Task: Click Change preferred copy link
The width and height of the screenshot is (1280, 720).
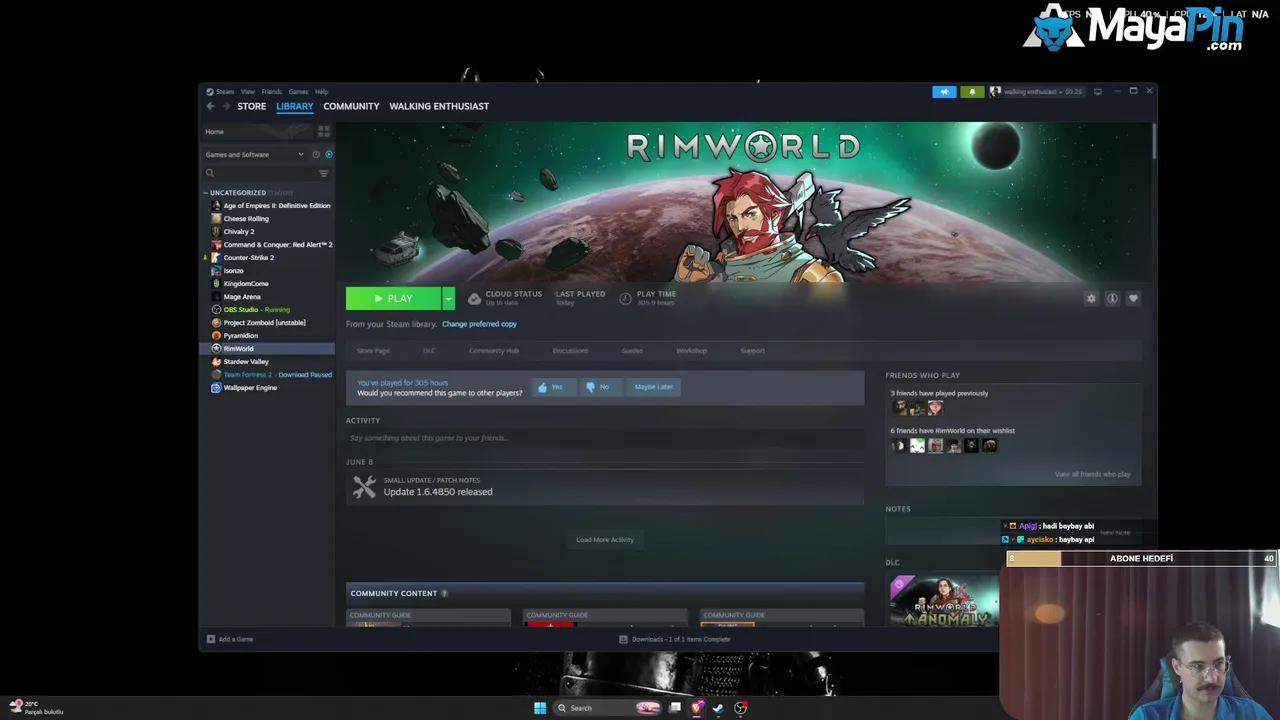Action: pos(479,324)
